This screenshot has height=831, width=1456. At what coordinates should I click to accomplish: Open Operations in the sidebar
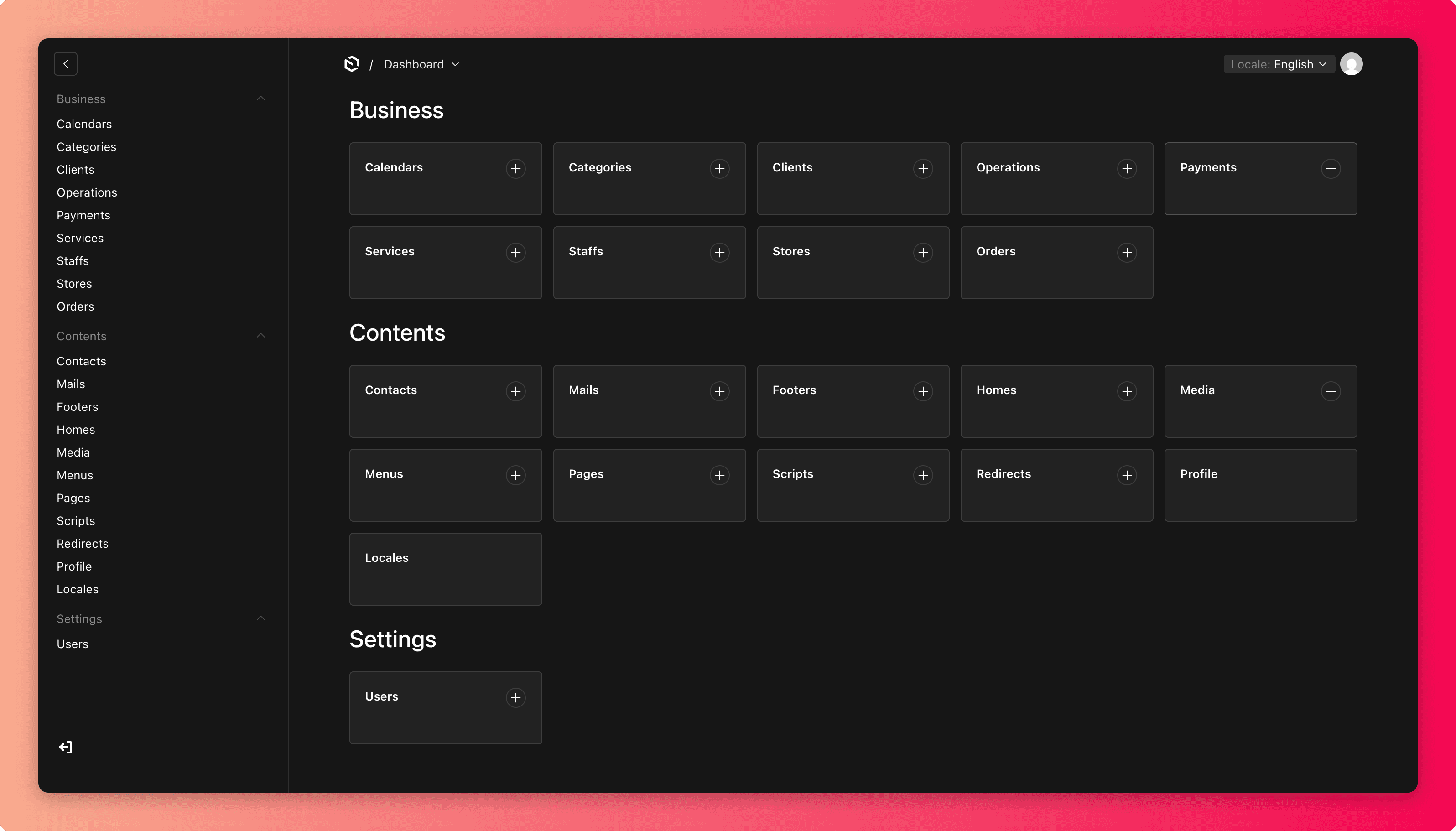coord(87,192)
